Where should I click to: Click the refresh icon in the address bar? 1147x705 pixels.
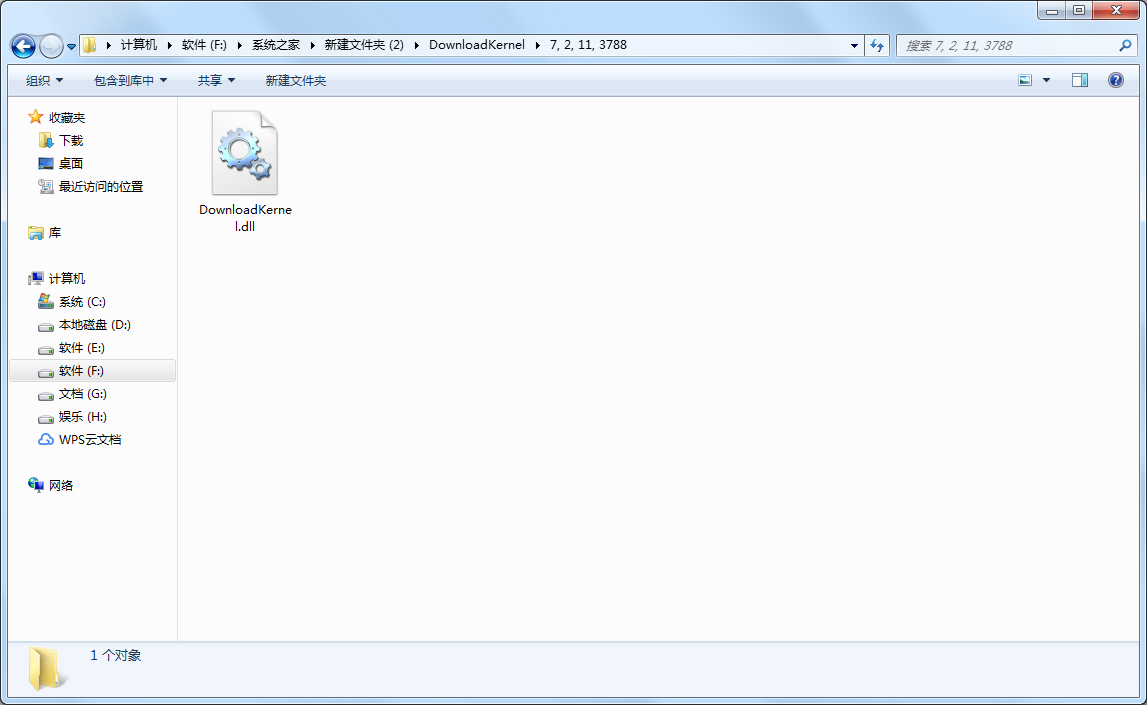[877, 45]
